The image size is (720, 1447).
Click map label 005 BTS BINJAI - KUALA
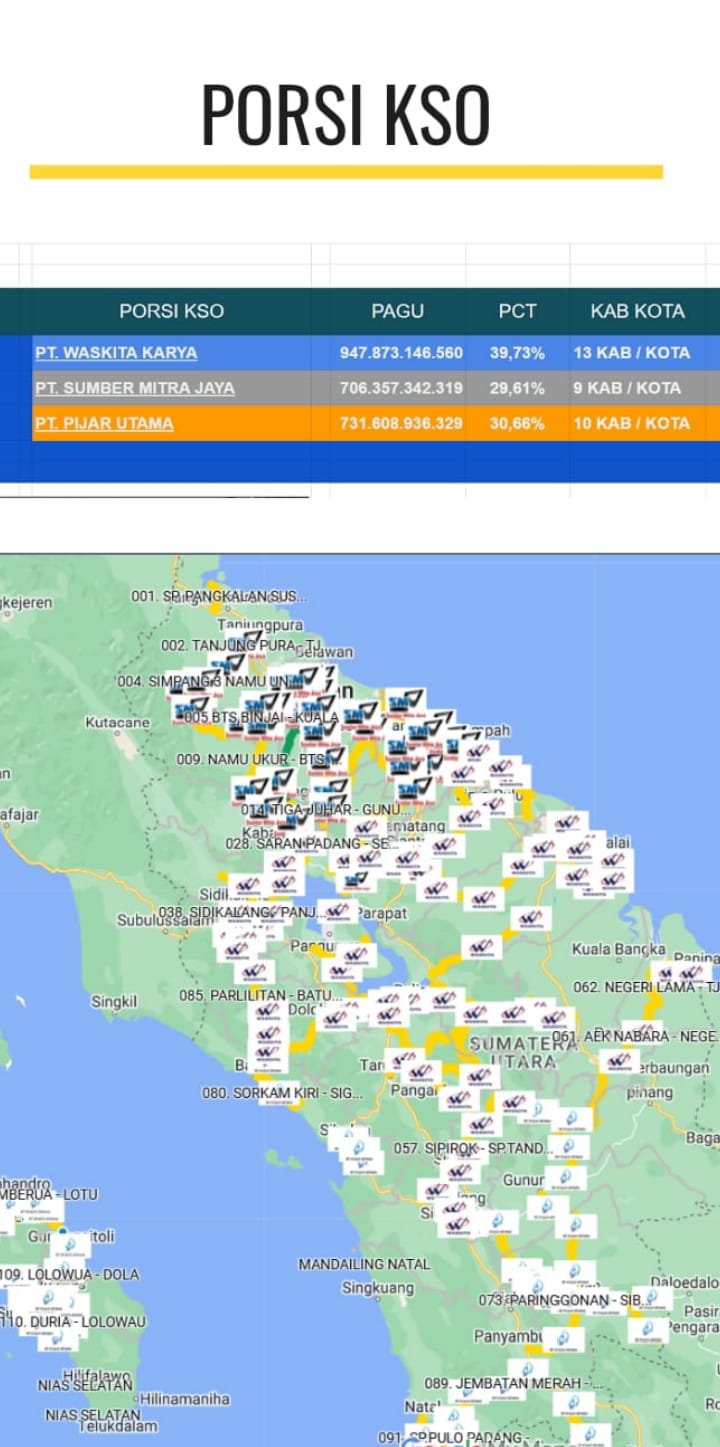[261, 717]
